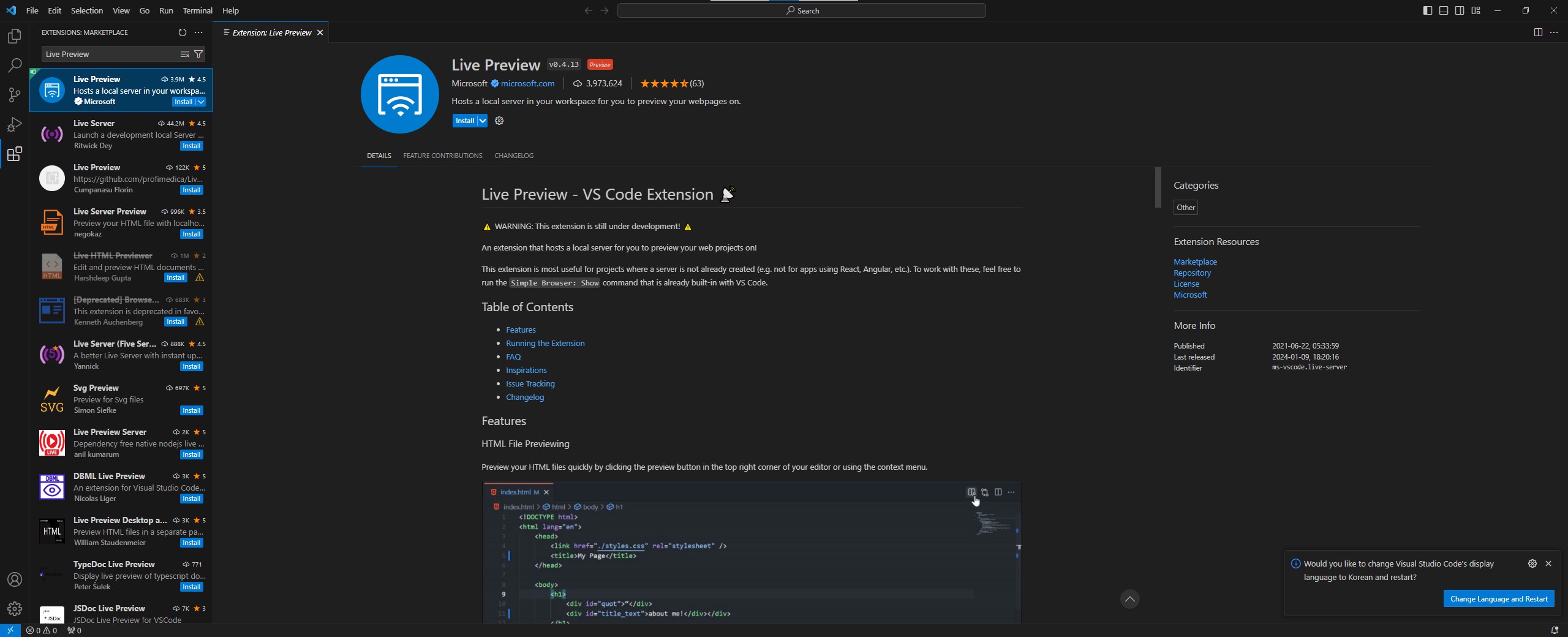
Task: Open the Explorer view in the activity bar
Action: 13,36
